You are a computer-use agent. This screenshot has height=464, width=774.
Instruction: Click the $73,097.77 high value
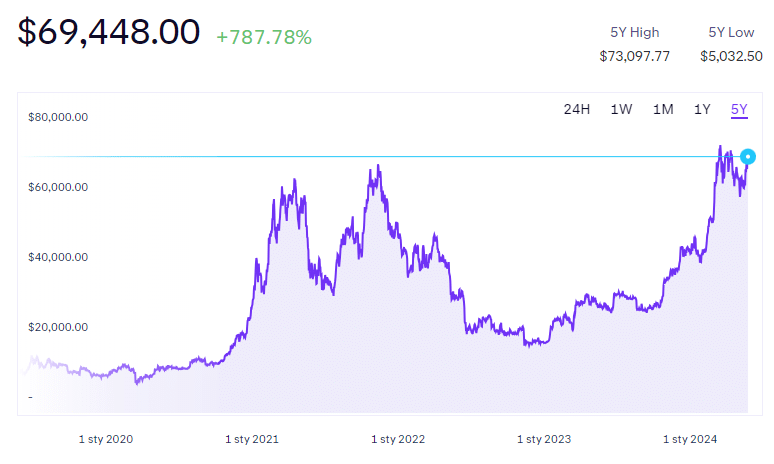(x=634, y=56)
